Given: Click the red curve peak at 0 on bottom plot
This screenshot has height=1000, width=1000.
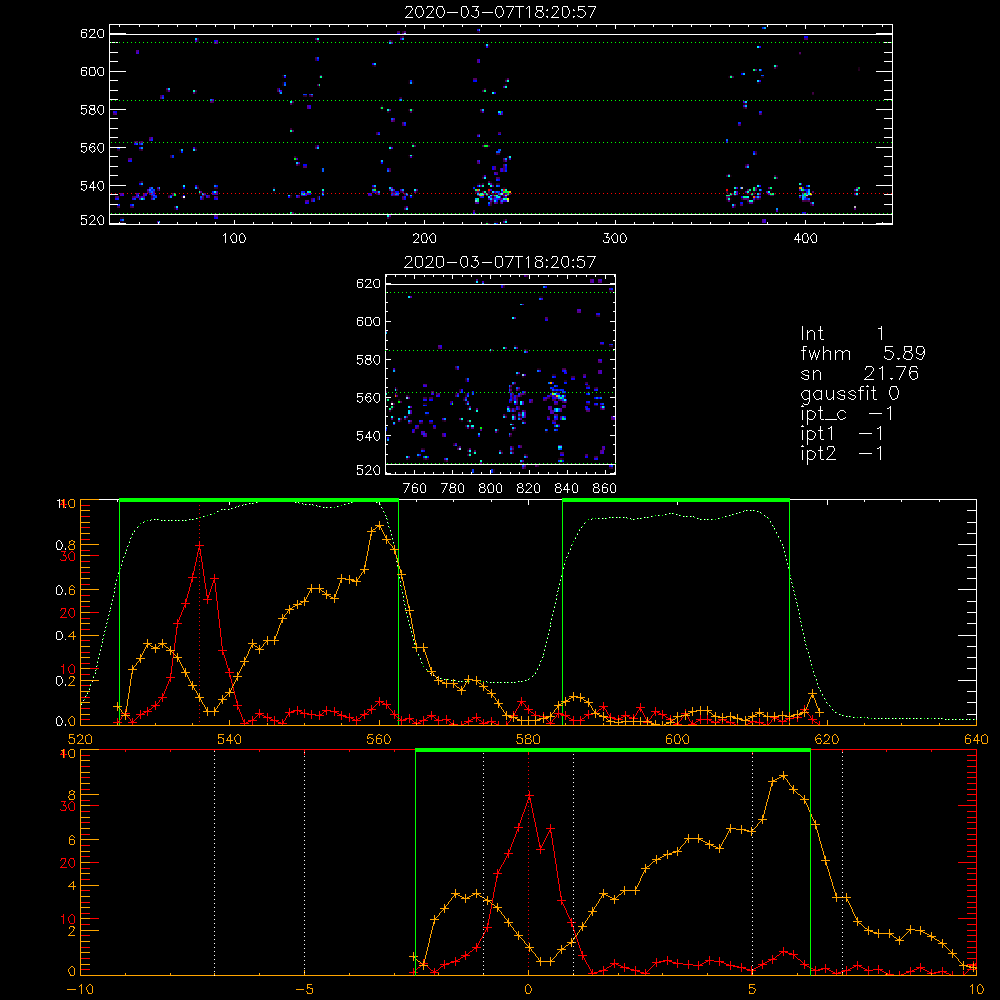Looking at the screenshot, I should click(x=529, y=795).
